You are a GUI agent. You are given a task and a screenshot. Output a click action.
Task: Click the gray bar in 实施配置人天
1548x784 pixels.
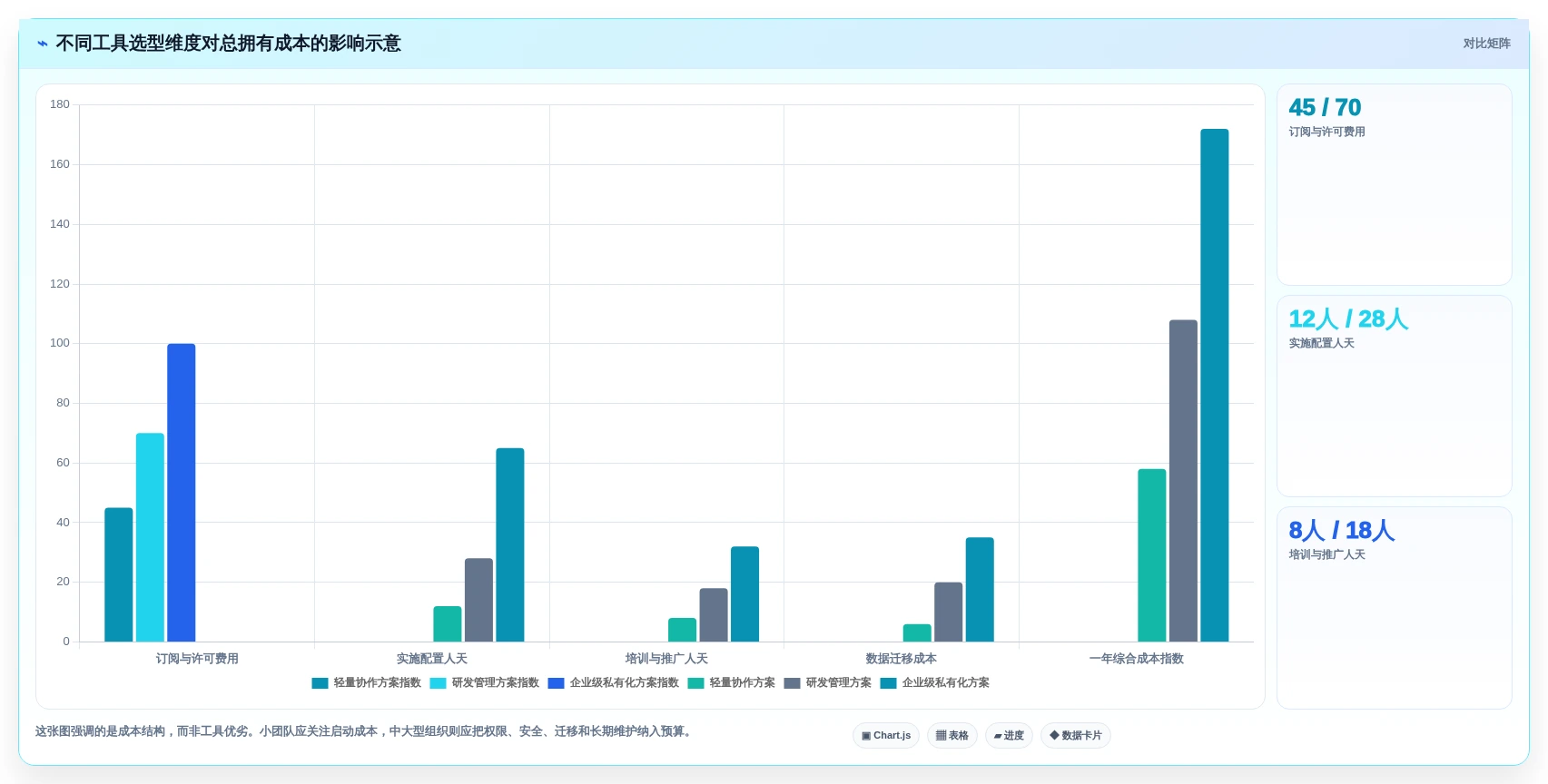click(478, 600)
